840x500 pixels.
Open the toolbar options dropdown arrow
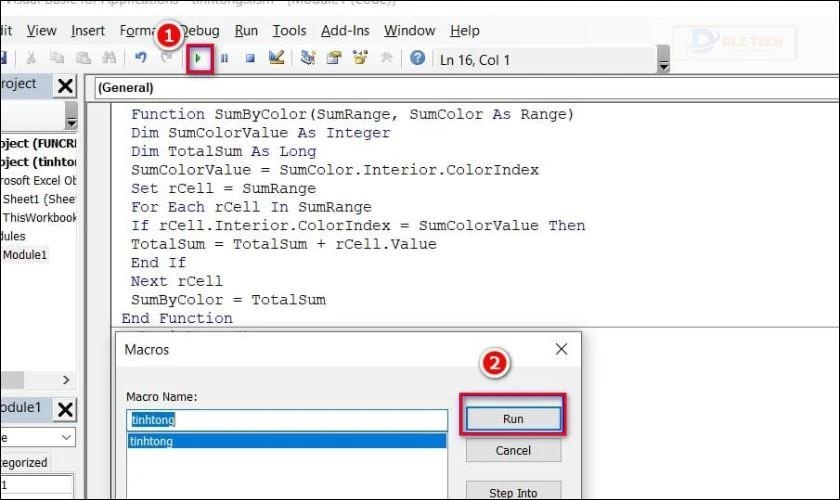663,59
